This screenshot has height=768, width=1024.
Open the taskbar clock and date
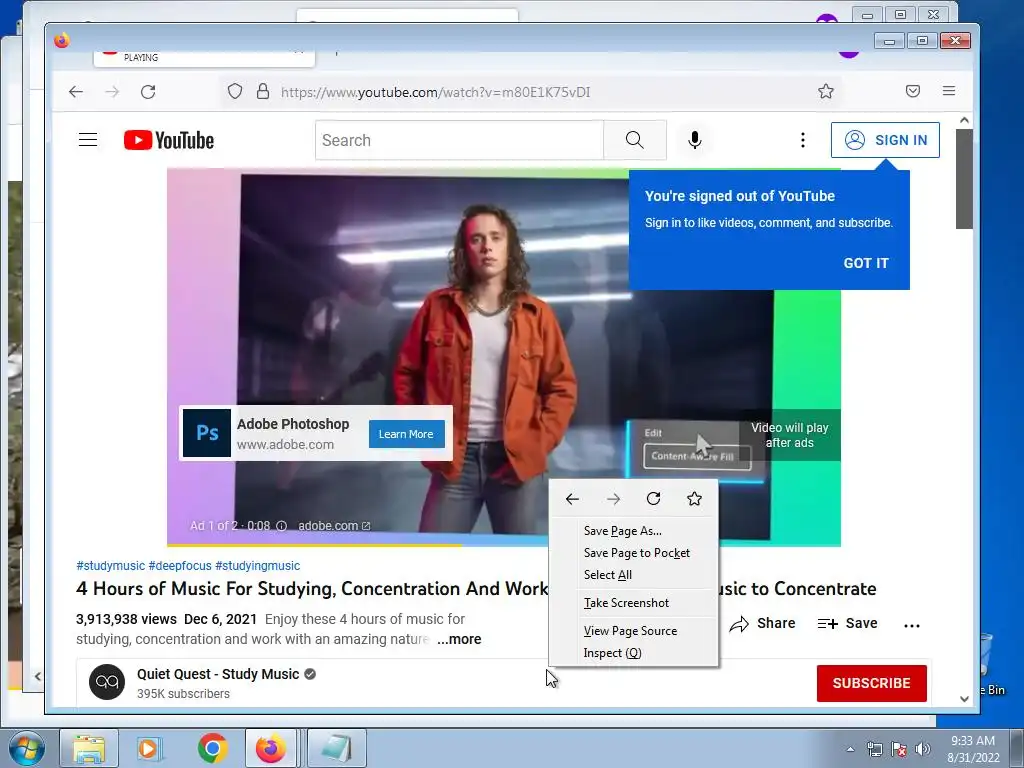coord(973,749)
